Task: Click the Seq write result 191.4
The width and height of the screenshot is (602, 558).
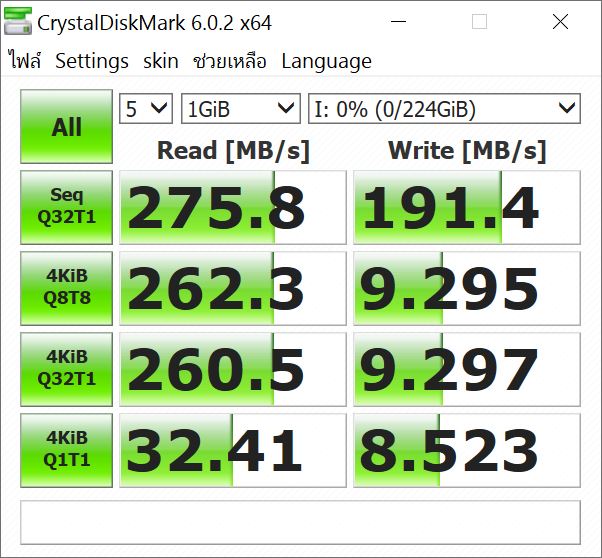Action: click(x=467, y=207)
